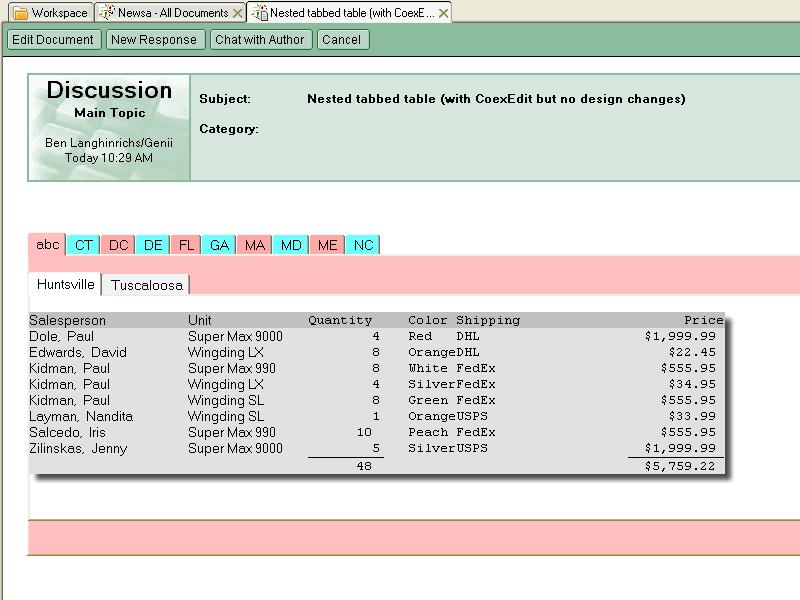Image resolution: width=800 pixels, height=600 pixels.
Task: Click the Workspace folder icon
Action: 20,13
